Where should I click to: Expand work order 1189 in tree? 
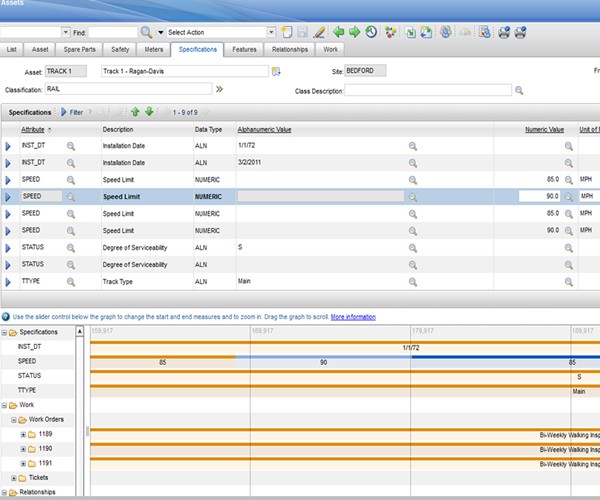point(23,435)
